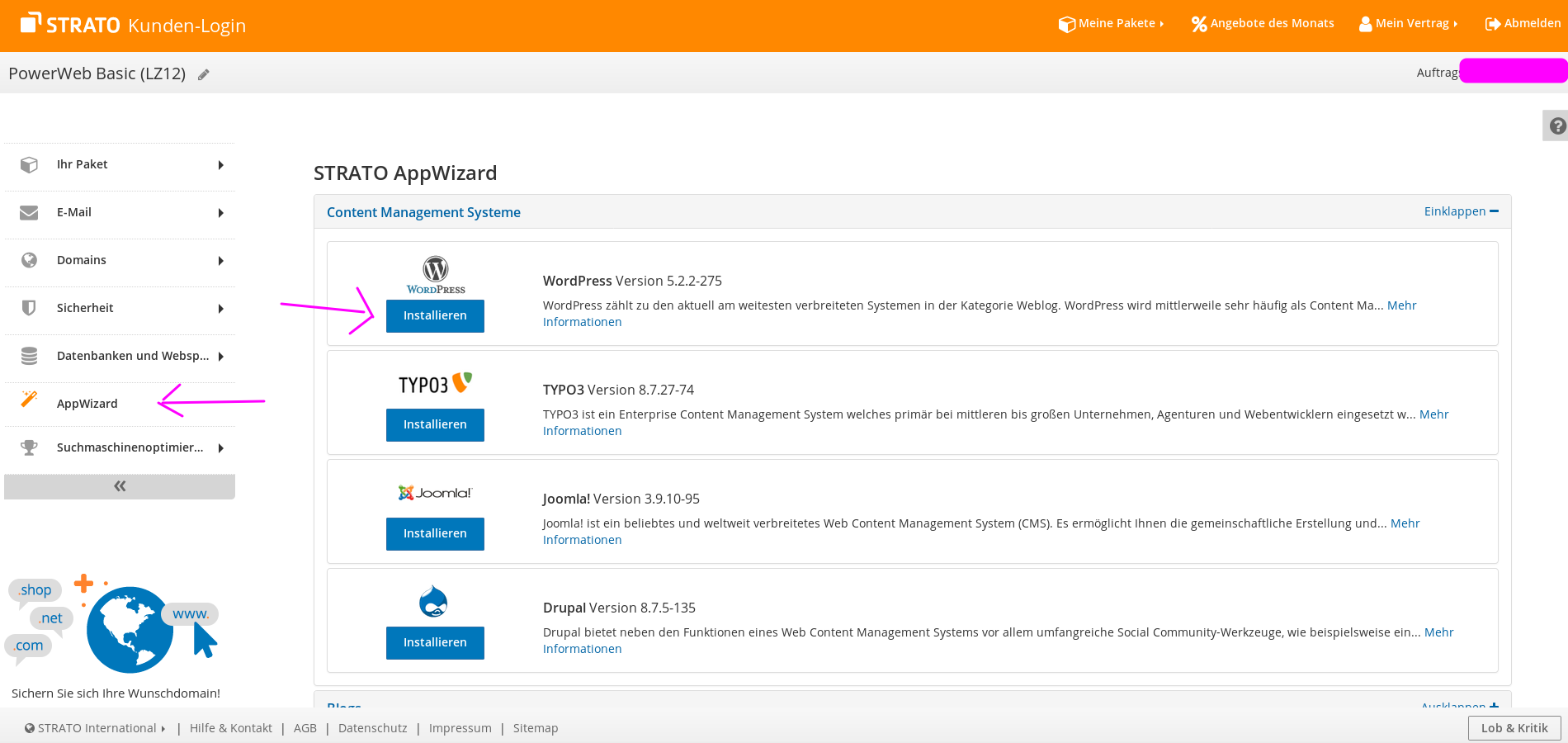Click the Abmelden logout icon
Image resolution: width=1568 pixels, height=743 pixels.
click(x=1493, y=24)
